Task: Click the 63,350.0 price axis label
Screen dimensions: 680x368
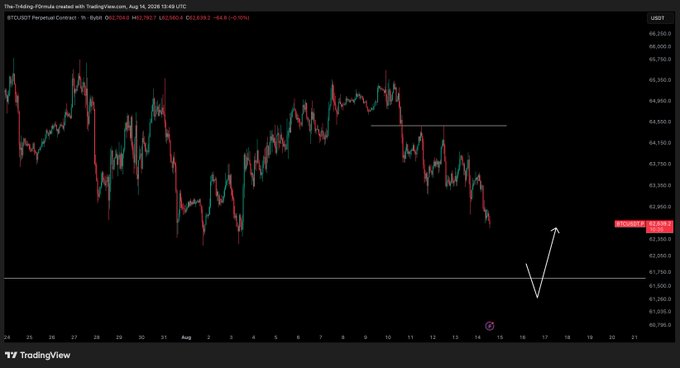Action: click(x=660, y=186)
